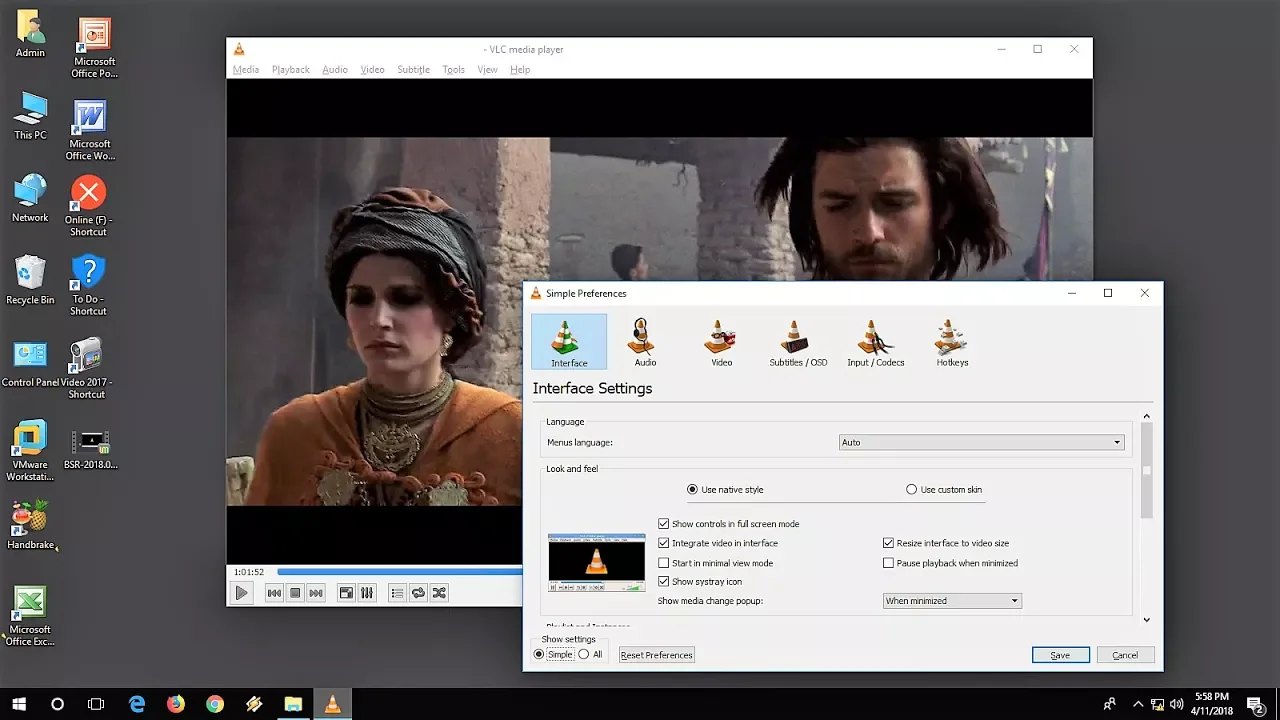Open the Audio menu in VLC
Viewport: 1280px width, 720px height.
(x=335, y=70)
